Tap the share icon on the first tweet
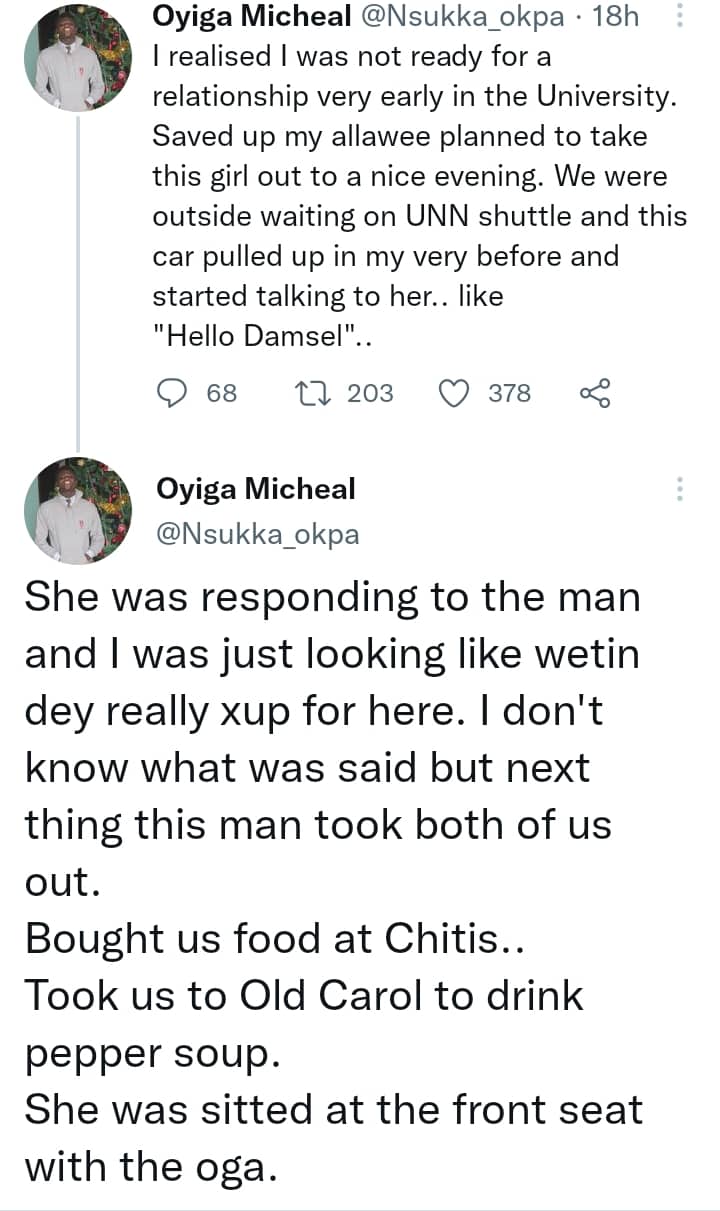 (x=595, y=393)
